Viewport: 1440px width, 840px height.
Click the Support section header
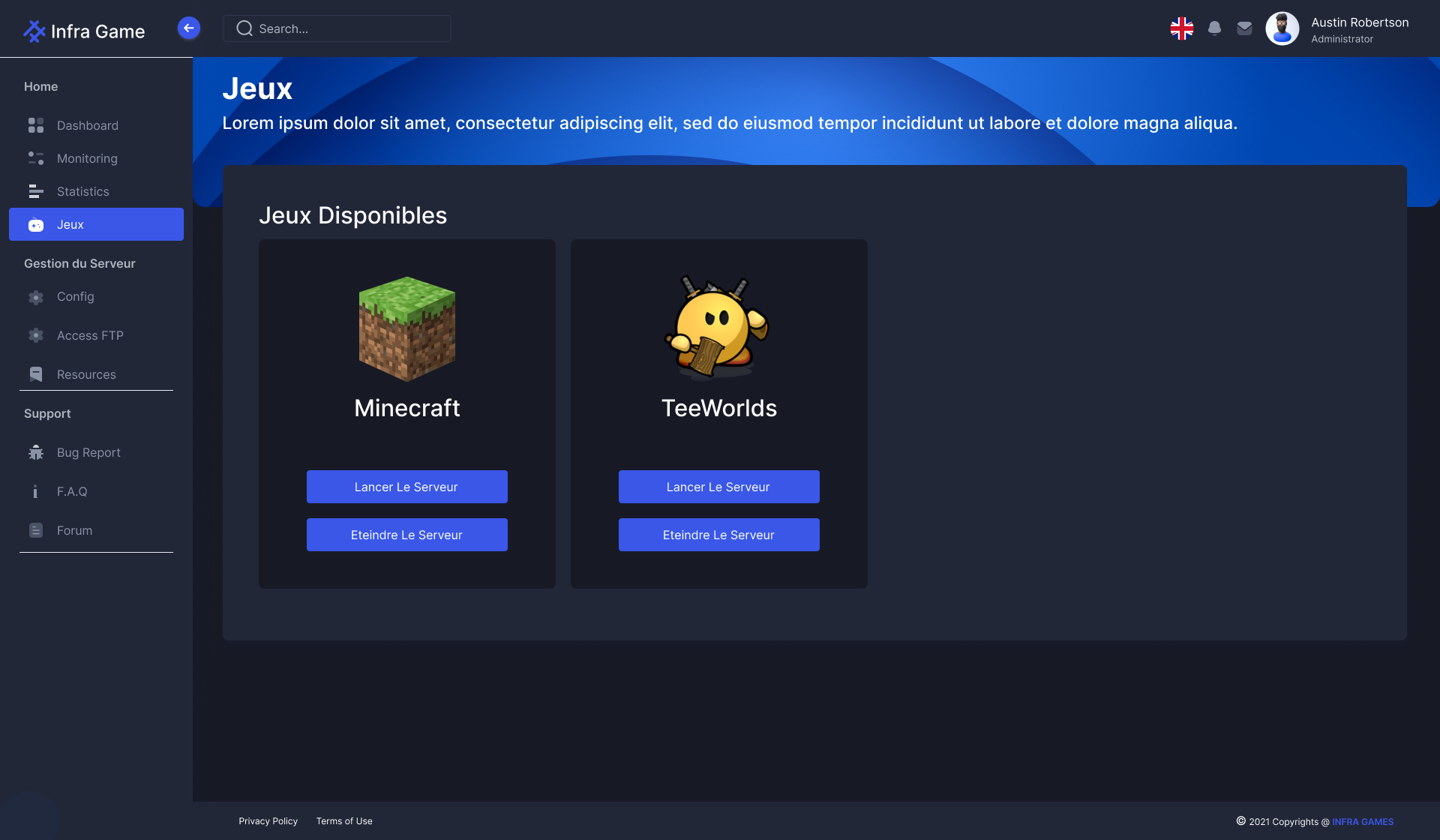[47, 413]
